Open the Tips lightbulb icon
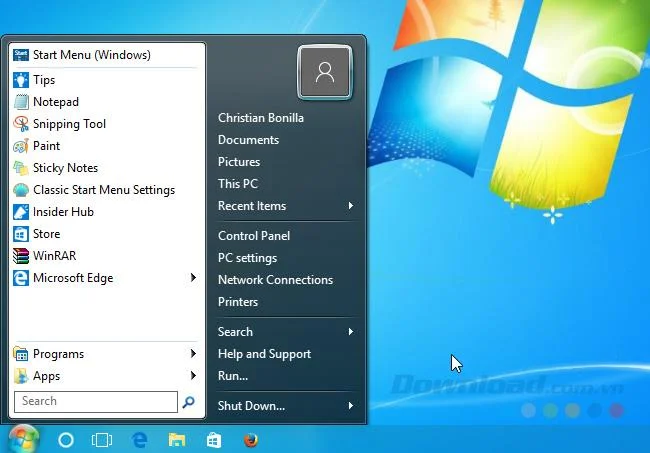 point(21,80)
